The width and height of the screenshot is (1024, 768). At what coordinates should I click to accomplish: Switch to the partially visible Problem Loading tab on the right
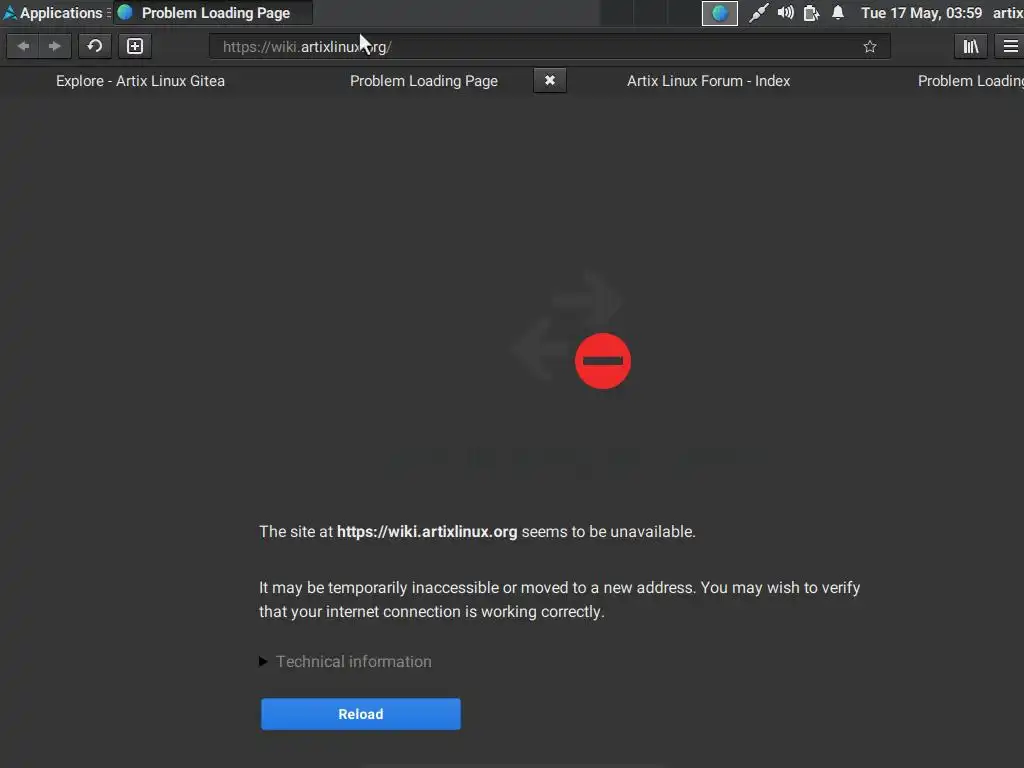[x=970, y=81]
